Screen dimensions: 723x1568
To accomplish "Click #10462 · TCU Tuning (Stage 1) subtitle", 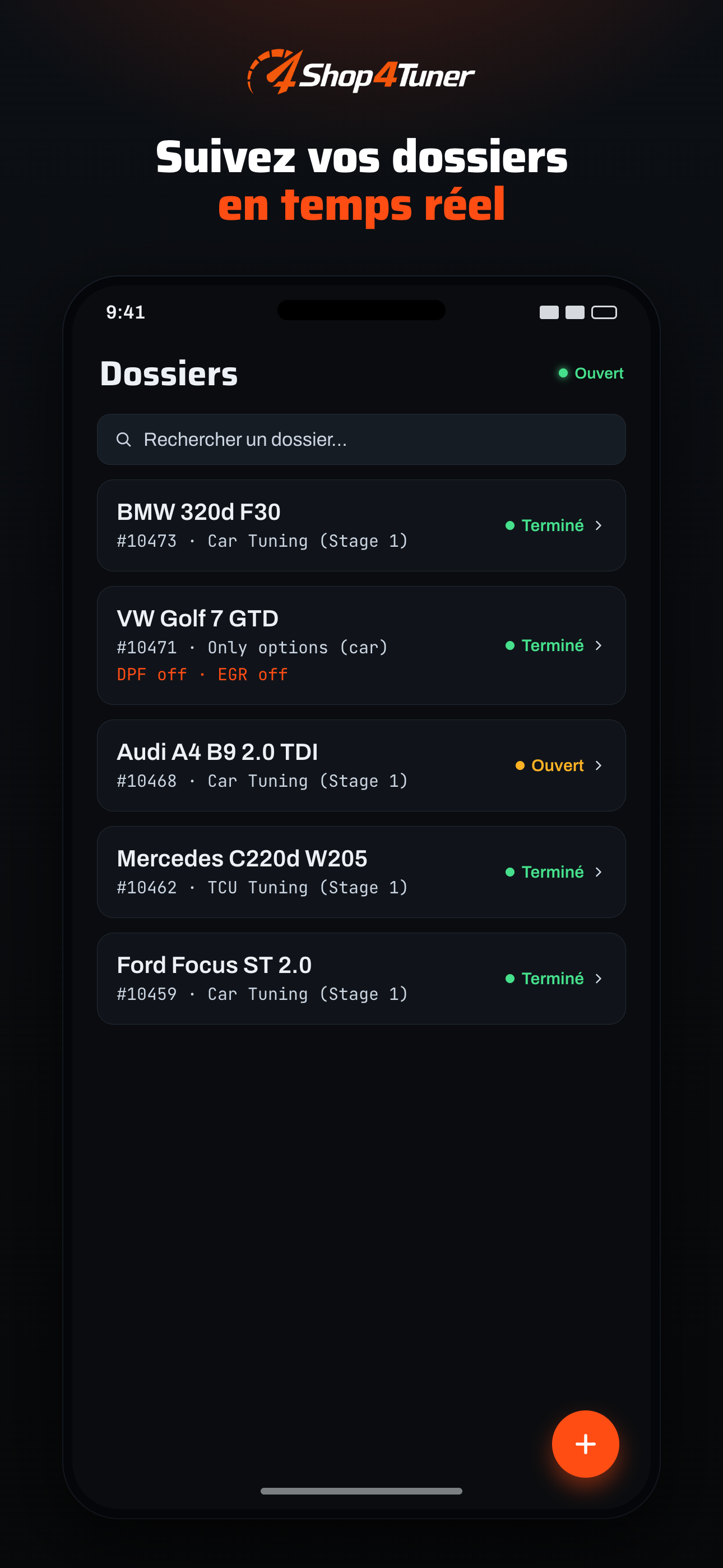I will pos(262,888).
